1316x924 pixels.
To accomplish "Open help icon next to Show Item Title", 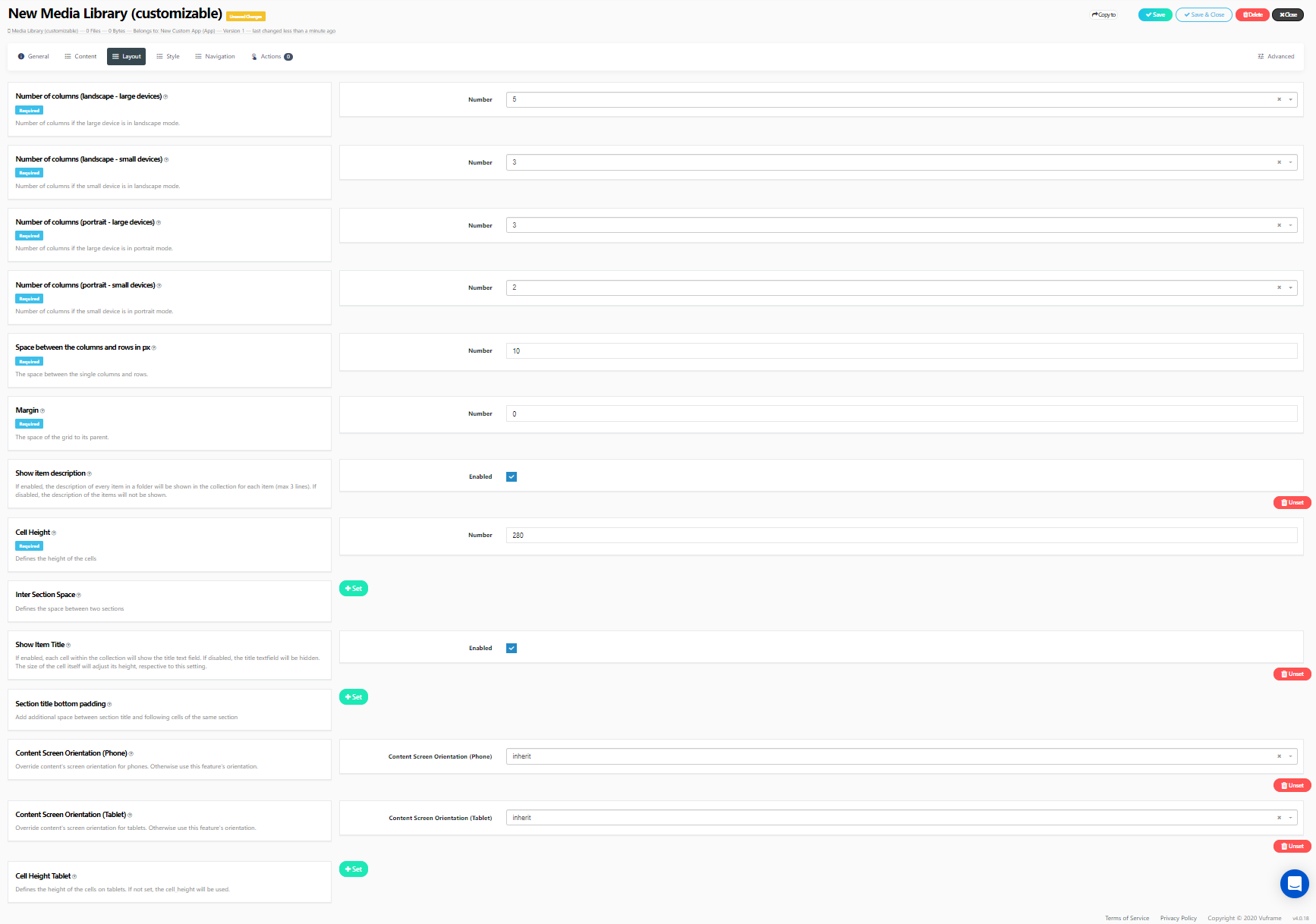I will point(68,646).
